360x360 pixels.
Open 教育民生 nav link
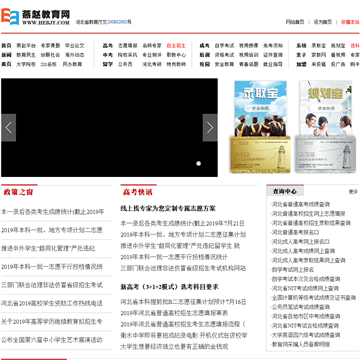pos(26,55)
